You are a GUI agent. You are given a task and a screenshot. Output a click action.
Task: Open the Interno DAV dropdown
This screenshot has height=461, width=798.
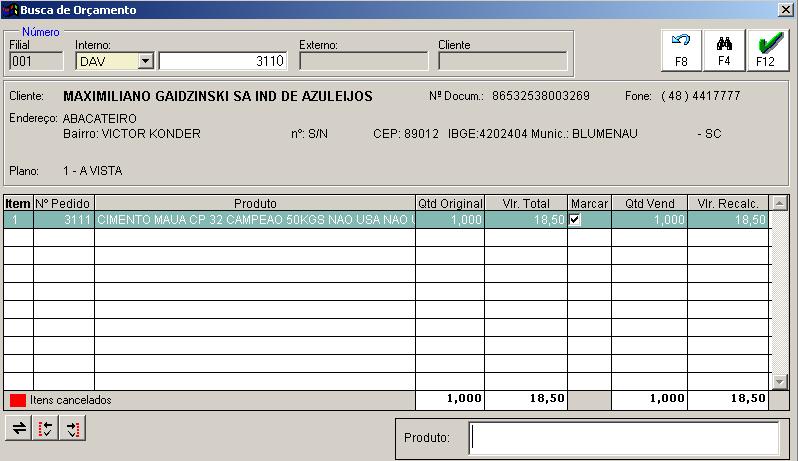pyautogui.click(x=145, y=61)
